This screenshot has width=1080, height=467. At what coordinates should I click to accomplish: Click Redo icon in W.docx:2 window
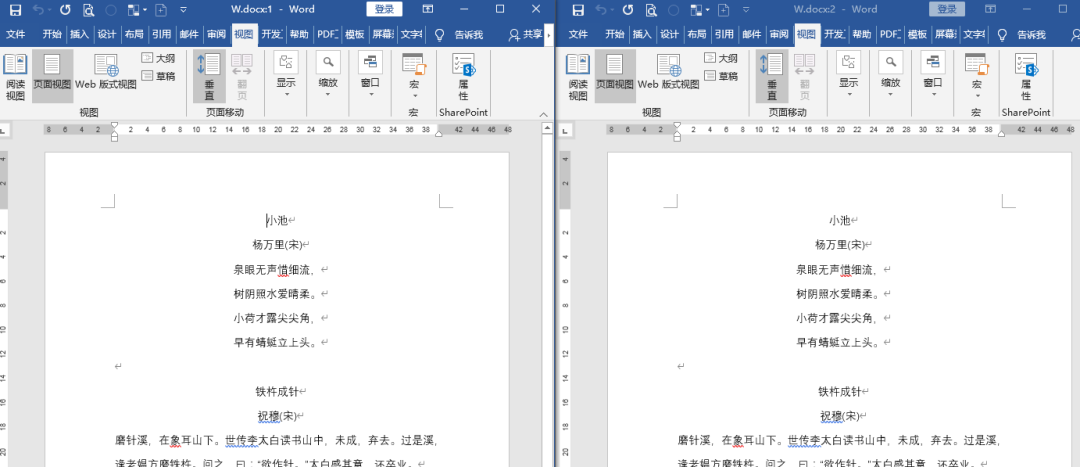point(628,10)
